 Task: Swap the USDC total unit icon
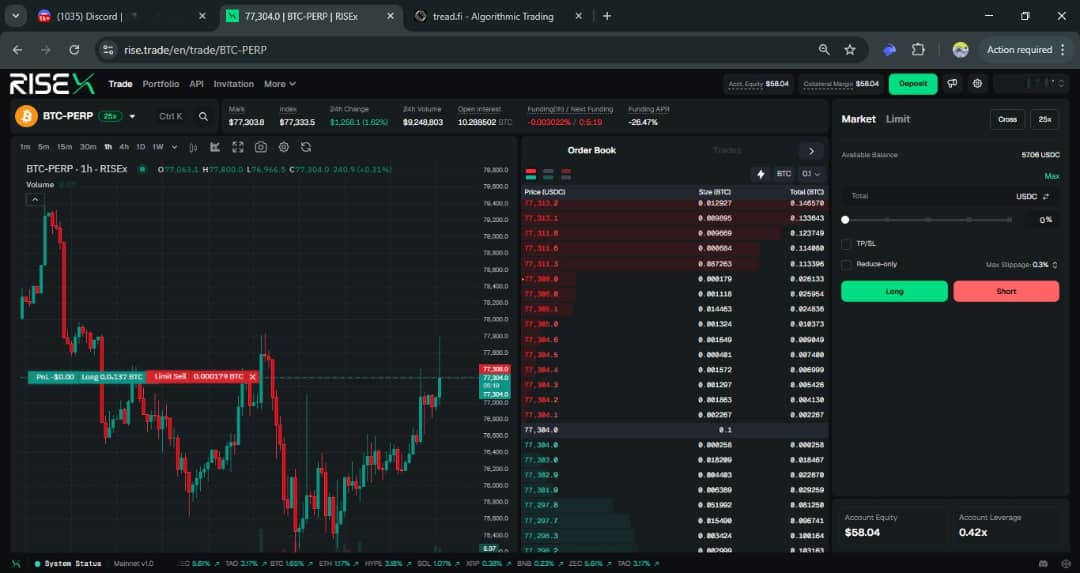click(x=1046, y=196)
